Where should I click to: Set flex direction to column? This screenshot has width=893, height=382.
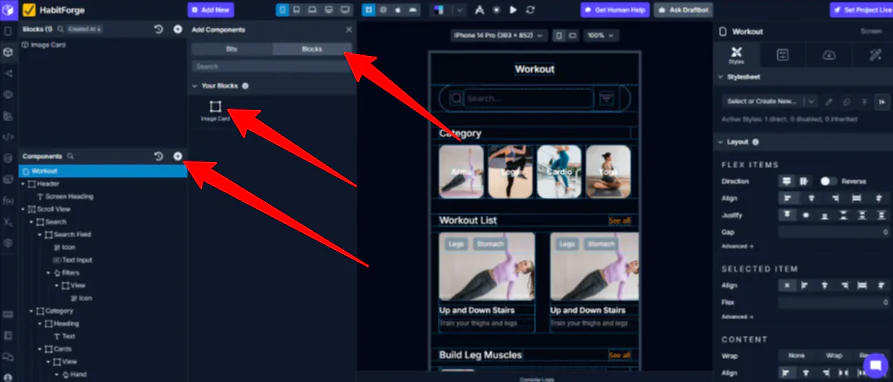[x=787, y=181]
